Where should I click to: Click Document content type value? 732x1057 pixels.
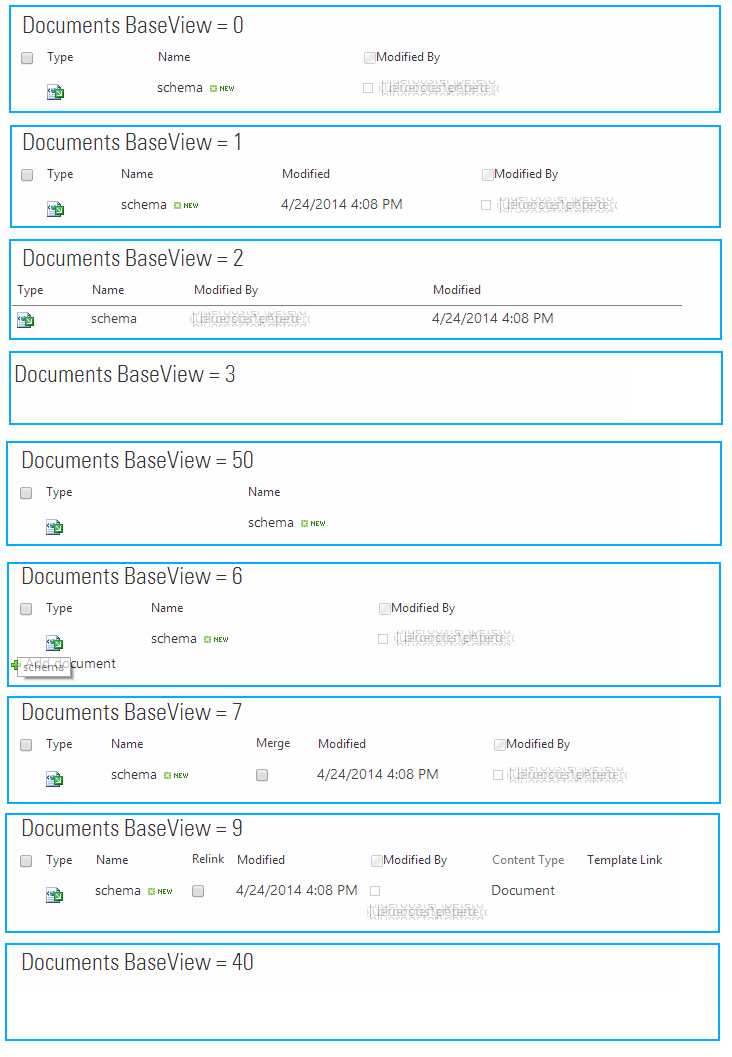[x=523, y=890]
